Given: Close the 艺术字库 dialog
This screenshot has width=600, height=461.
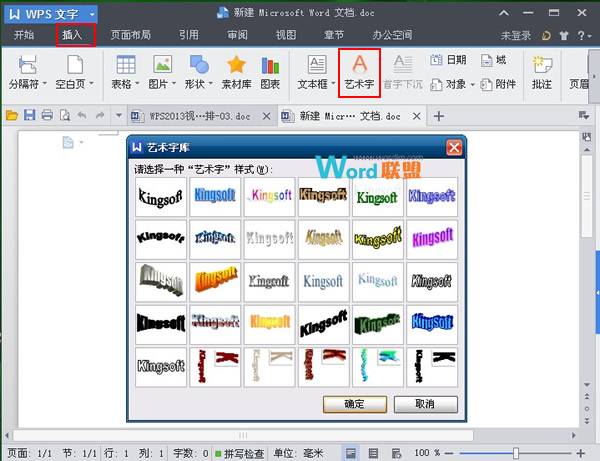Looking at the screenshot, I should tap(454, 147).
